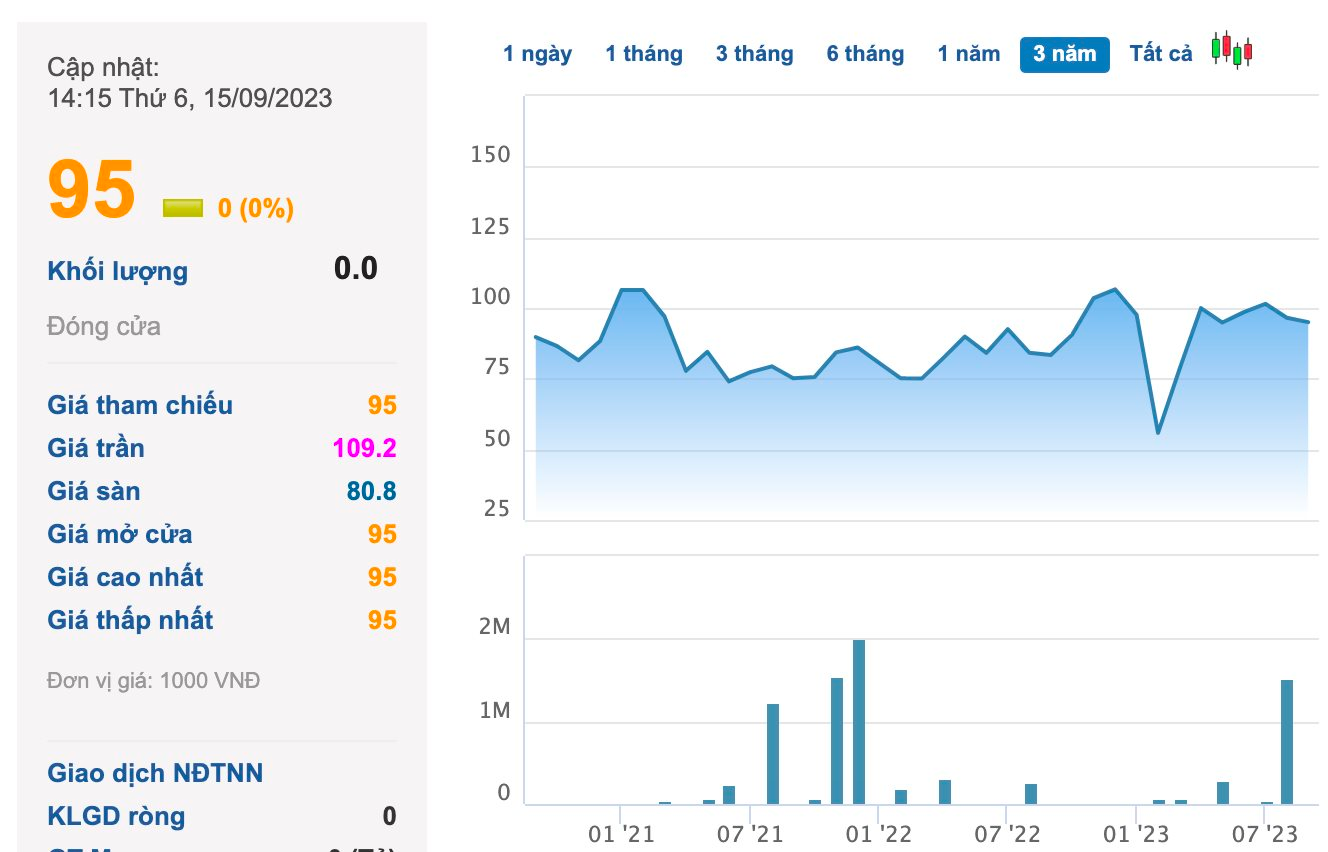This screenshot has width=1328, height=852.
Task: Click the 01 '23 axis label
Action: click(1137, 832)
